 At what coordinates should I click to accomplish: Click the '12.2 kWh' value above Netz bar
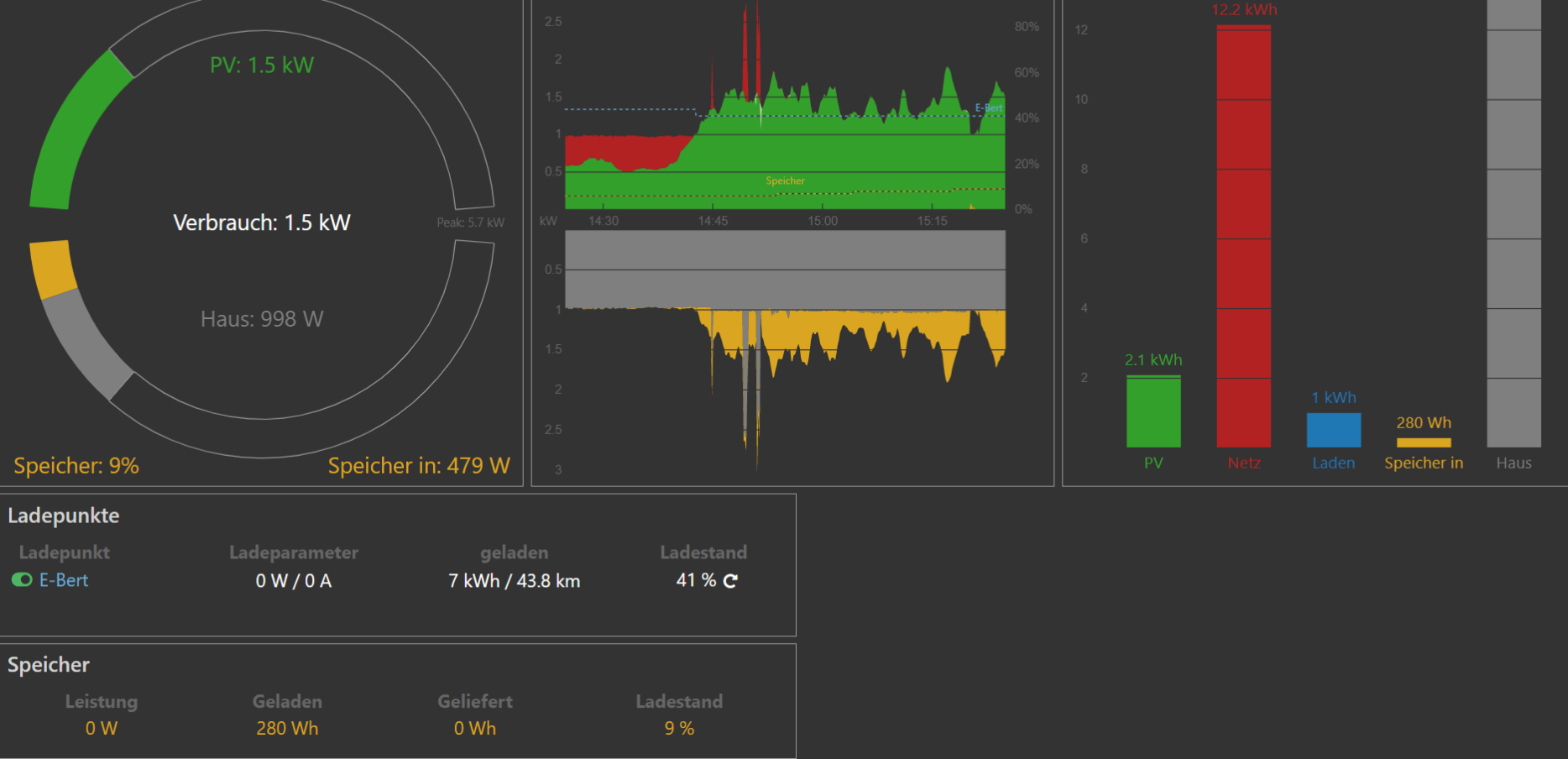click(x=1244, y=9)
